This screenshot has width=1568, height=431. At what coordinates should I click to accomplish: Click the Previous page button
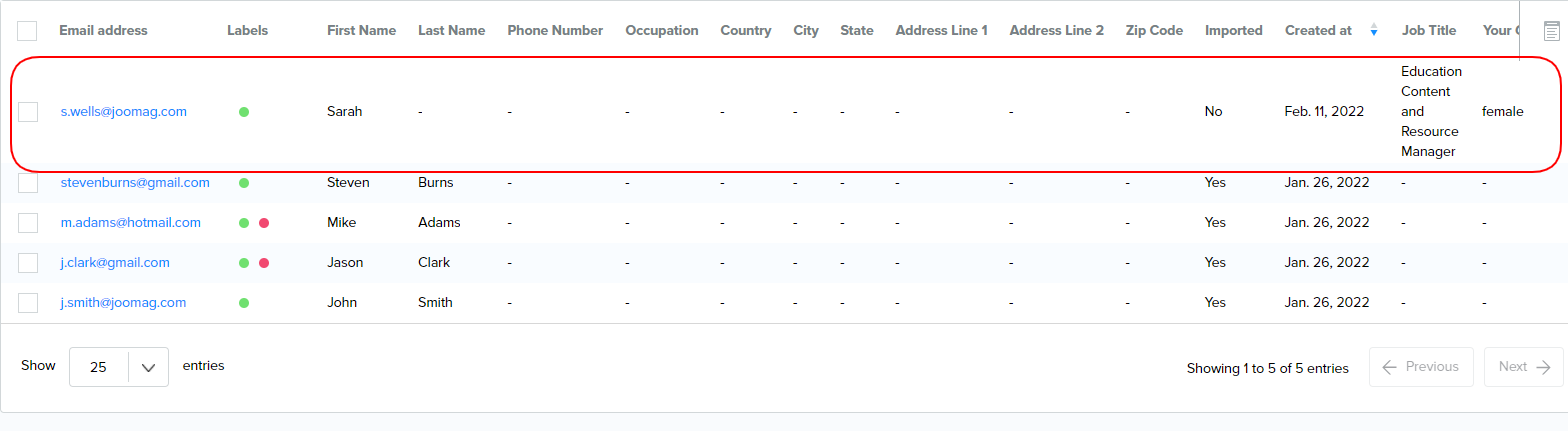(x=1420, y=367)
